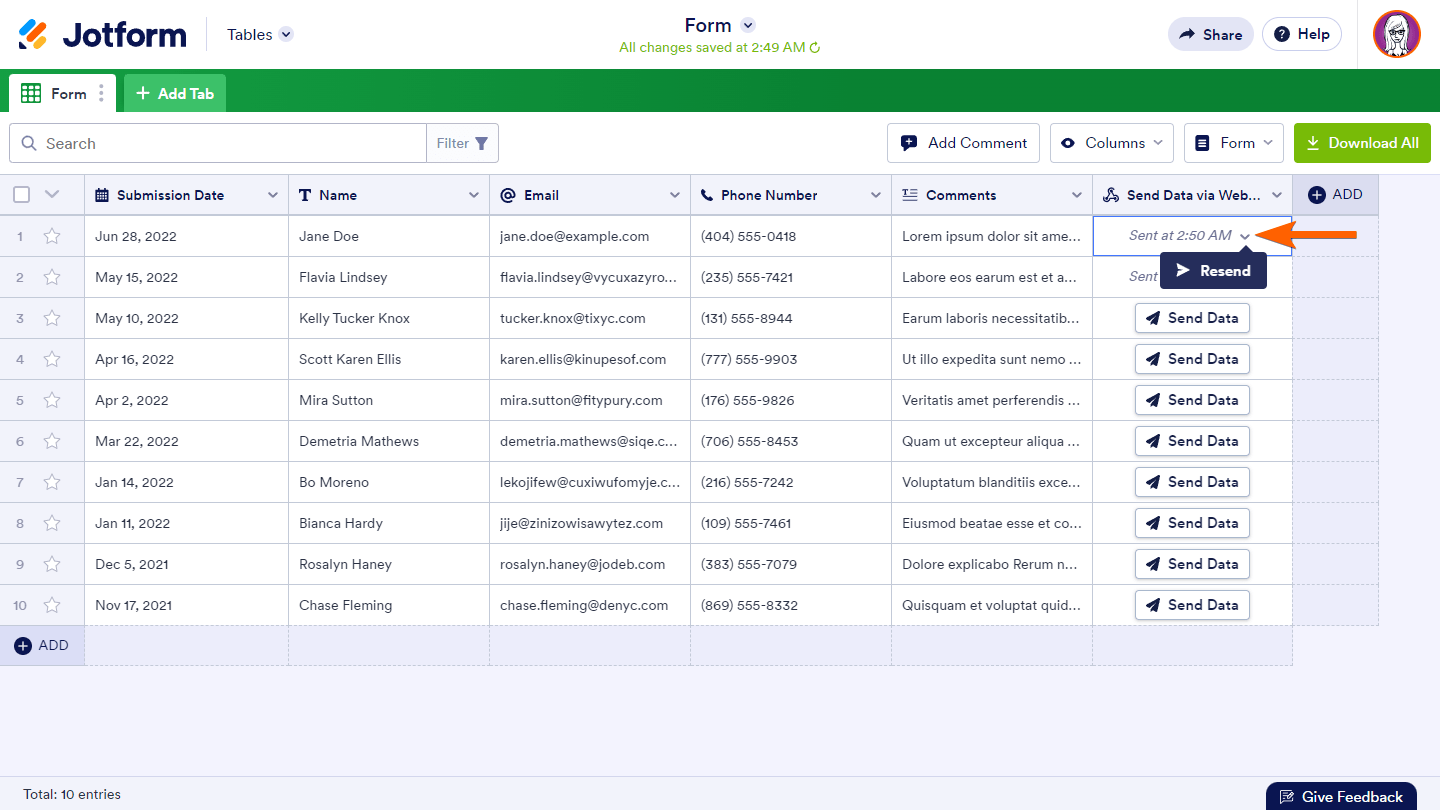The image size is (1440, 810).
Task: Click the Total: 10 entries status text
Action: (72, 795)
